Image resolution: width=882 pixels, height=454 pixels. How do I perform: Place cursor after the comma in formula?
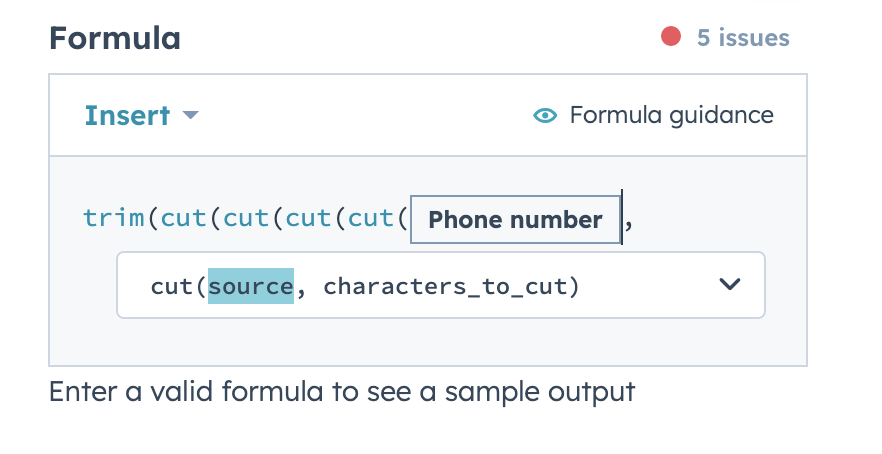coord(635,220)
